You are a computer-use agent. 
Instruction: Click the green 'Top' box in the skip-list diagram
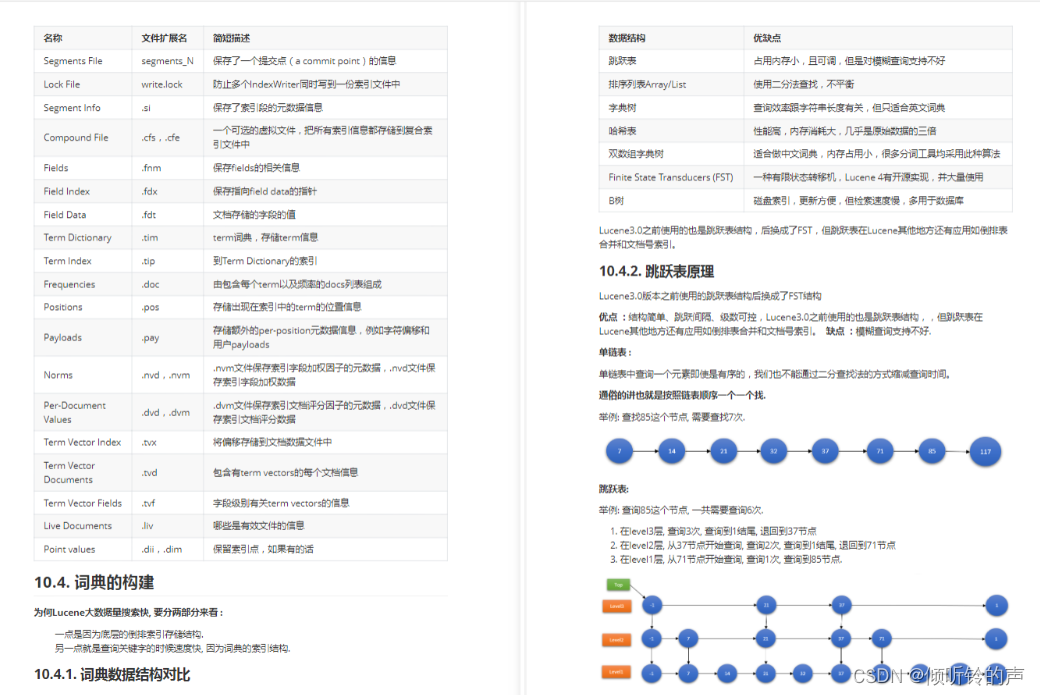[618, 584]
